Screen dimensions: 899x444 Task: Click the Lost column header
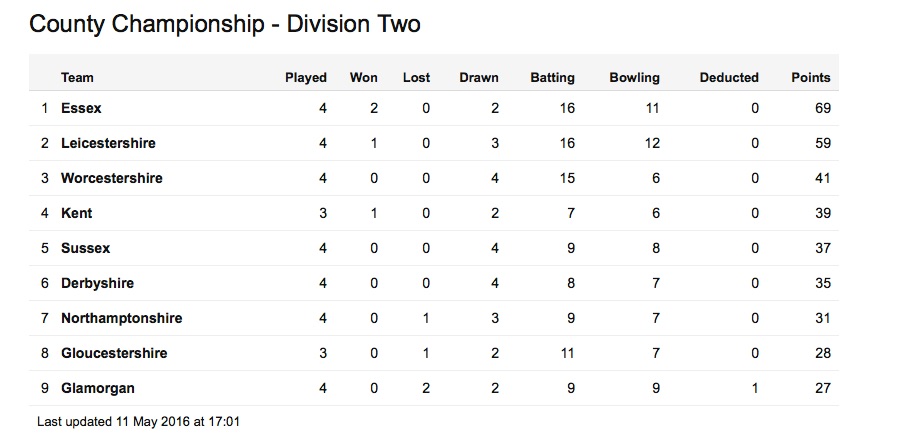click(416, 77)
